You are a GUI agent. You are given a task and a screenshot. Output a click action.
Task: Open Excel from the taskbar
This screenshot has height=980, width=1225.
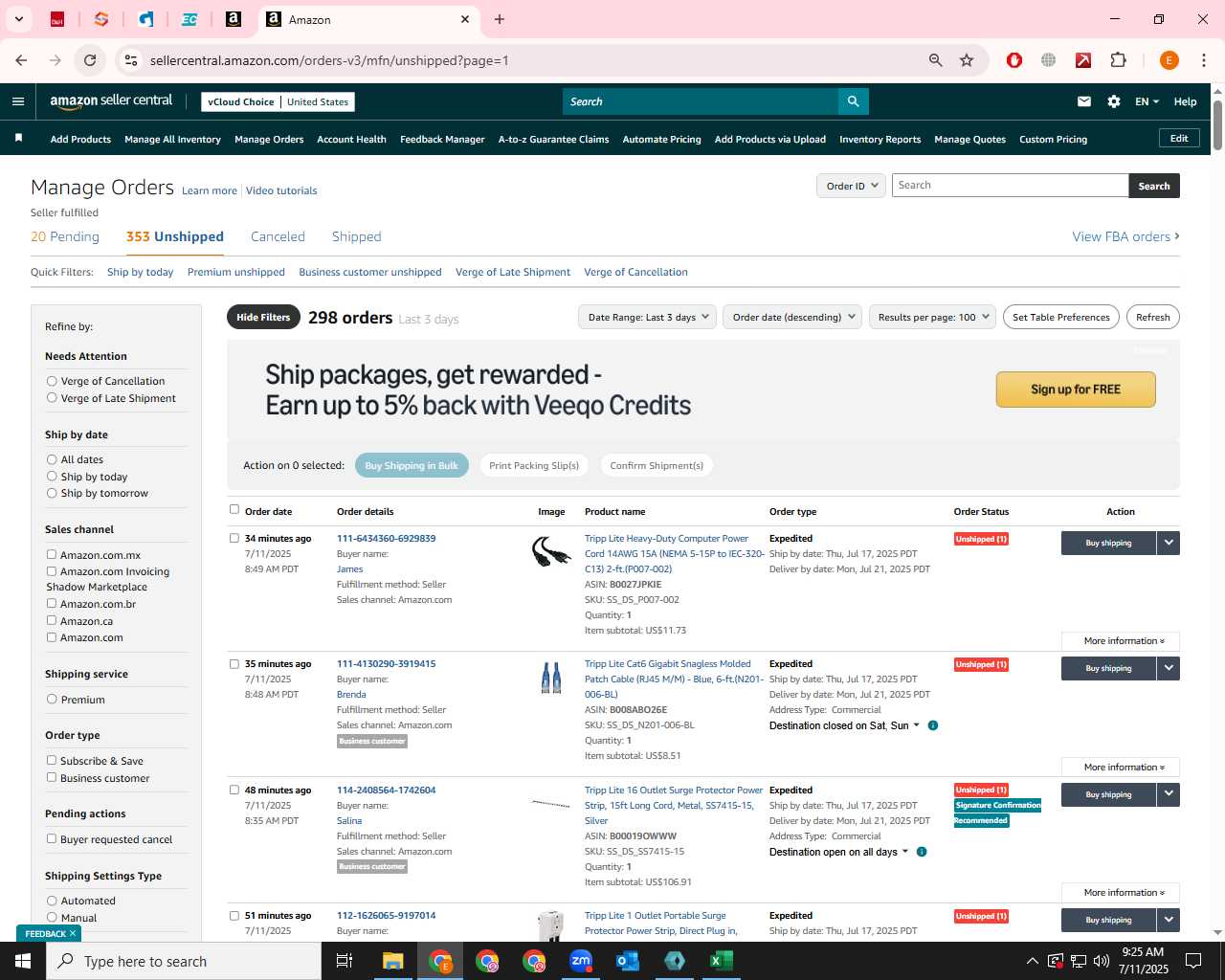(722, 961)
